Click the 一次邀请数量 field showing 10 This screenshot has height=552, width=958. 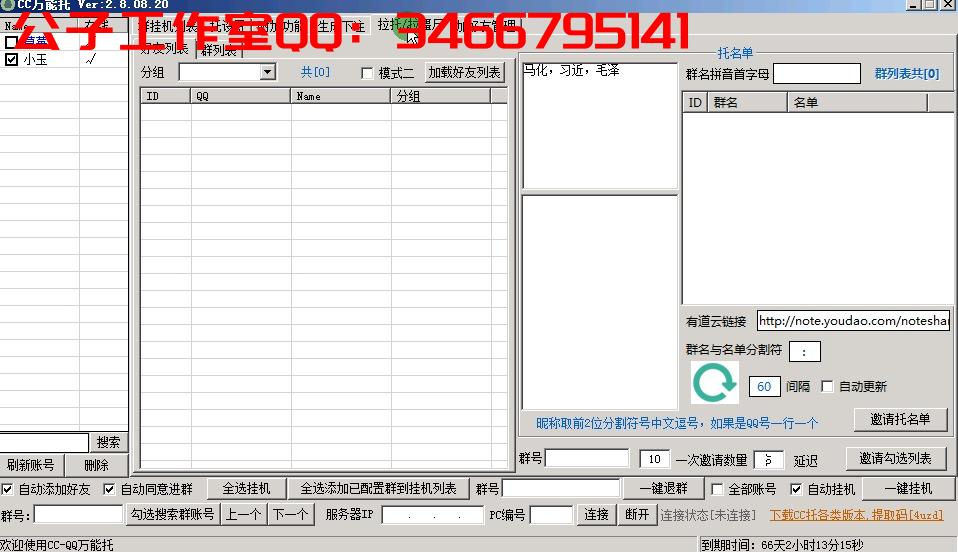coord(655,459)
